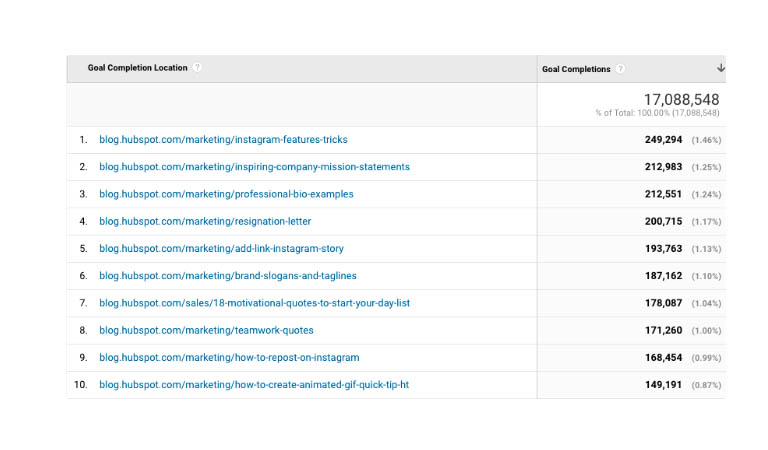
Task: Select value 168,454 in row 9
Action: (x=663, y=357)
